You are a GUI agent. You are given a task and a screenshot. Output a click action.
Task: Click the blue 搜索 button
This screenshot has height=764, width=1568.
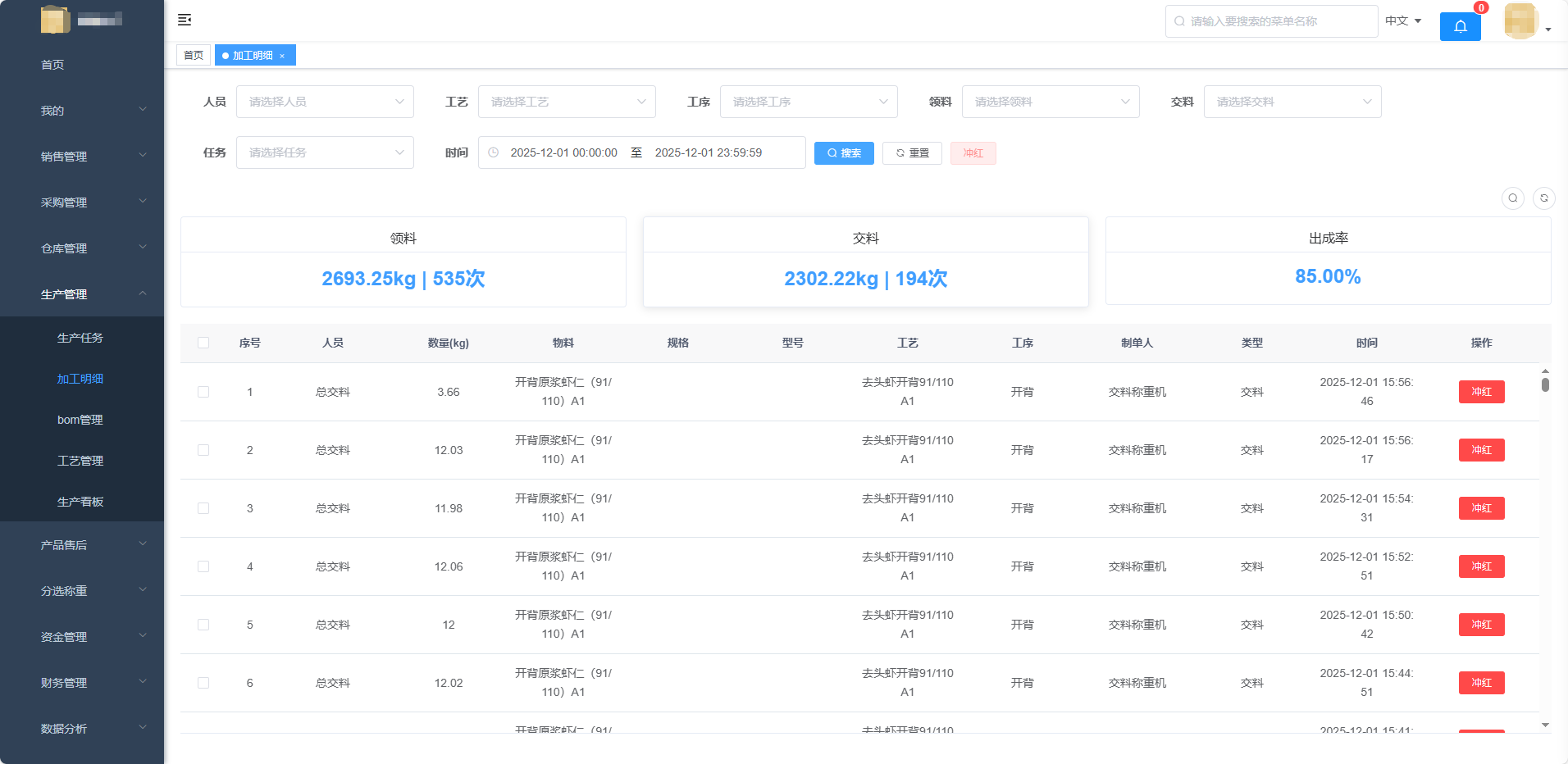[844, 153]
